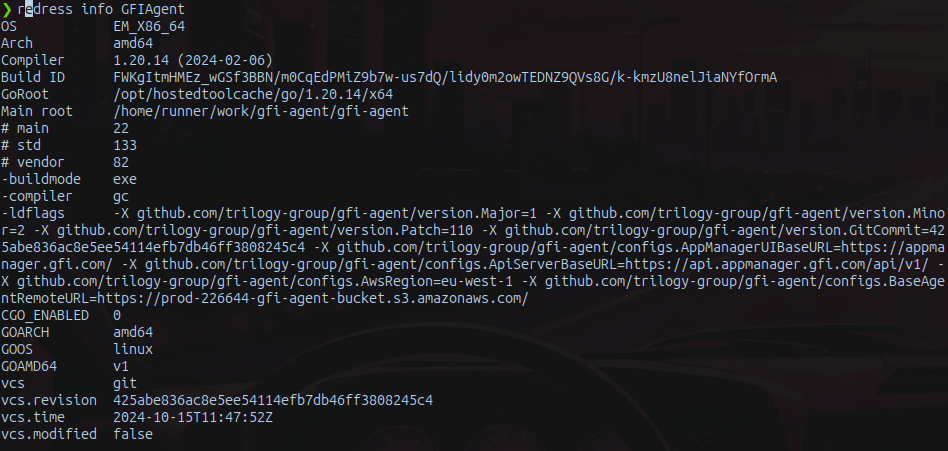Click the -ldflags label
Image resolution: width=948 pixels, height=451 pixels.
click(x=33, y=213)
